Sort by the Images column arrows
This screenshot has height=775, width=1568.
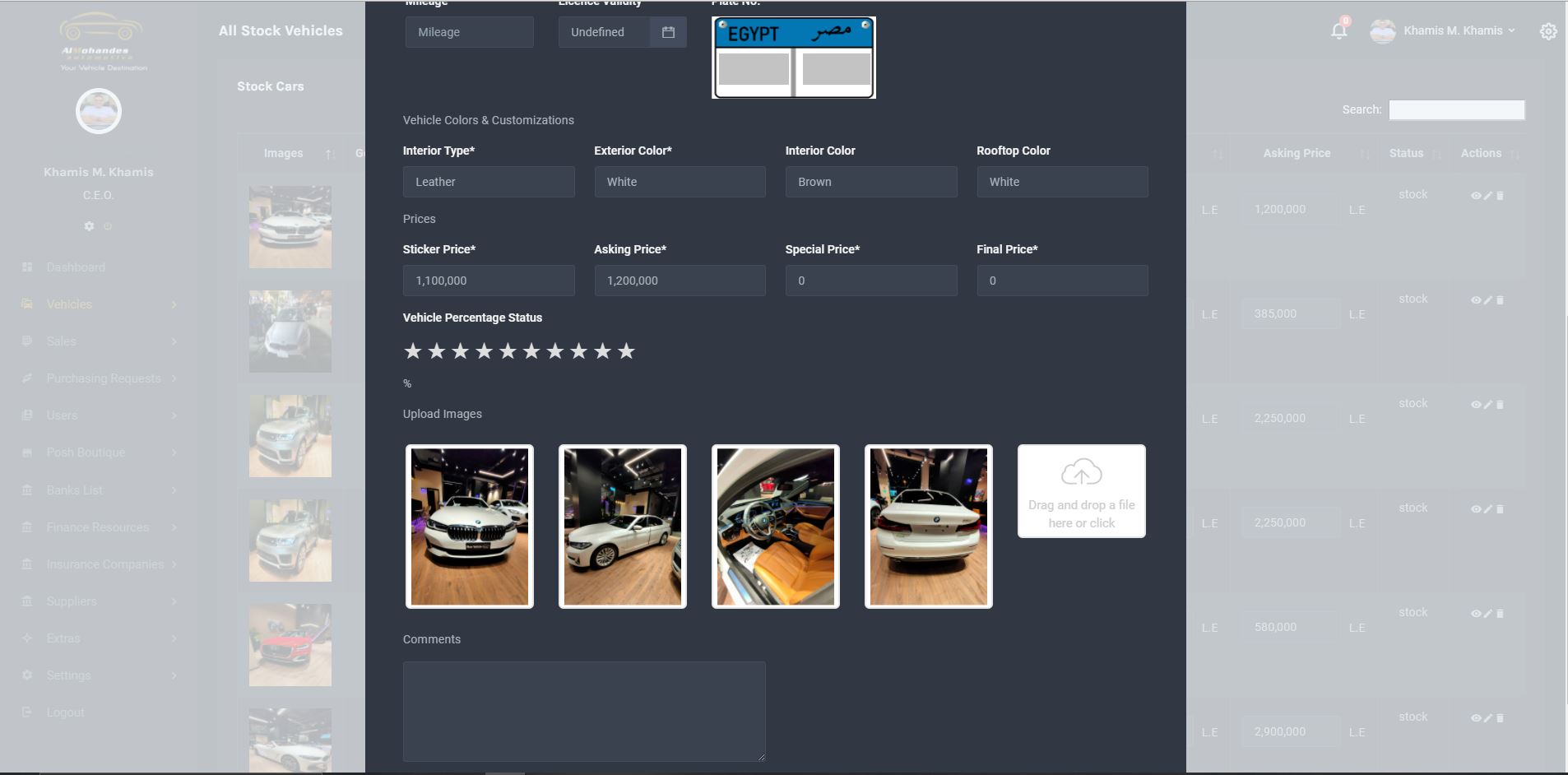tap(330, 154)
